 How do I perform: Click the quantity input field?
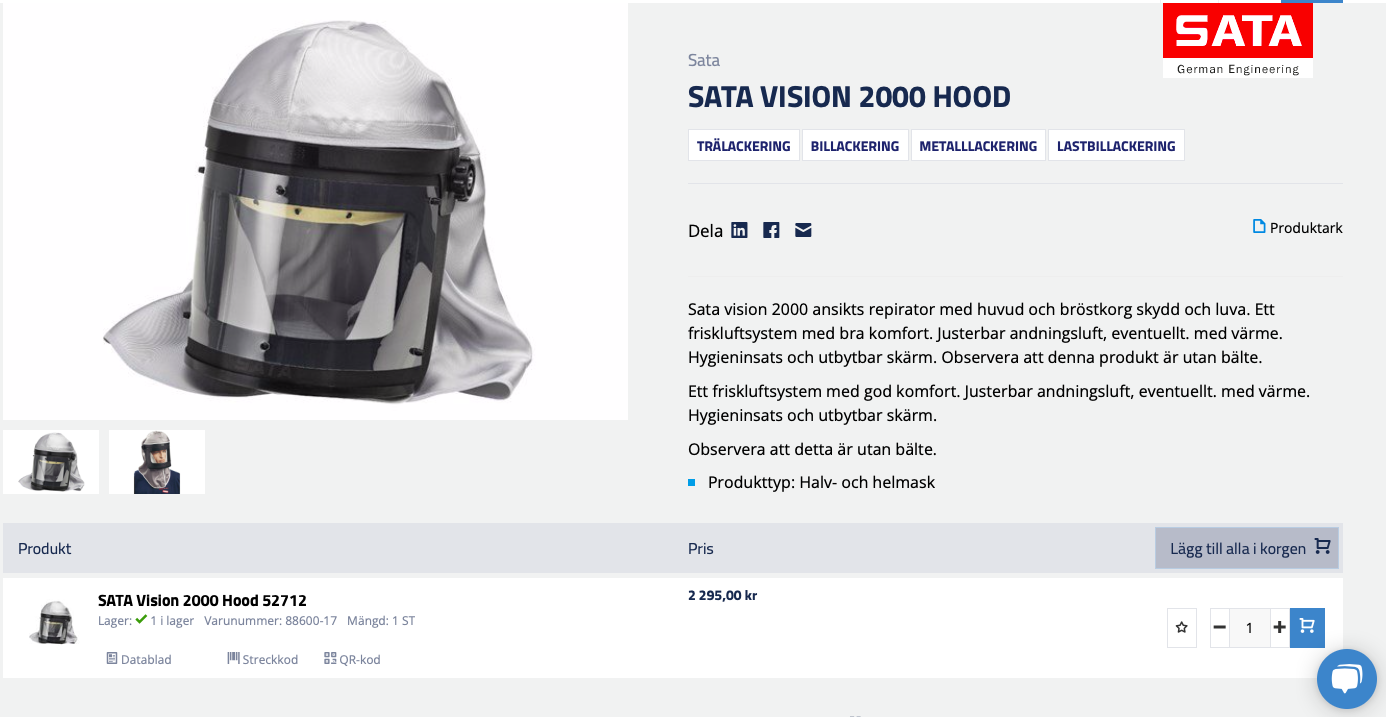pos(1249,628)
